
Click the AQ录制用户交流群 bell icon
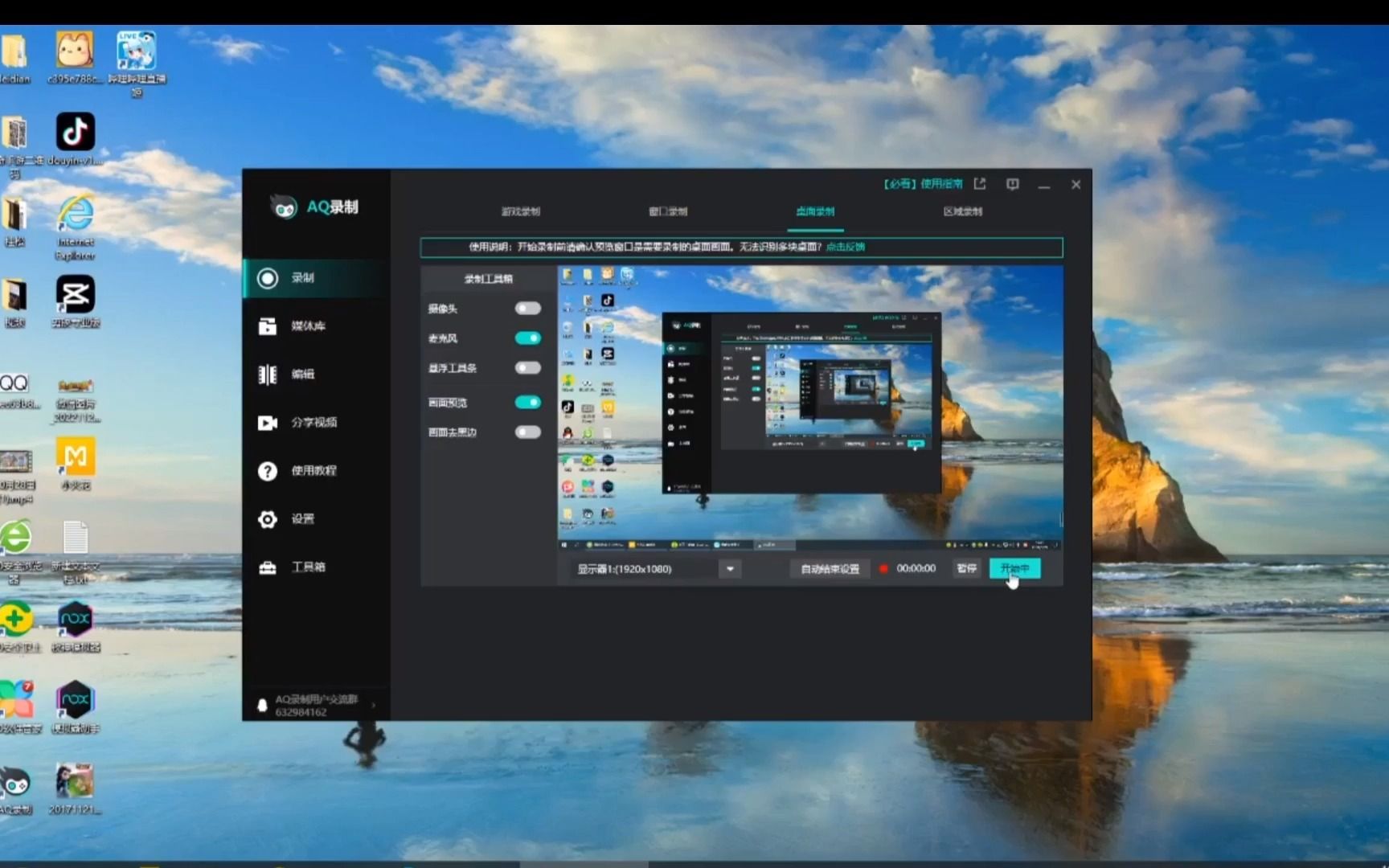pyautogui.click(x=262, y=706)
